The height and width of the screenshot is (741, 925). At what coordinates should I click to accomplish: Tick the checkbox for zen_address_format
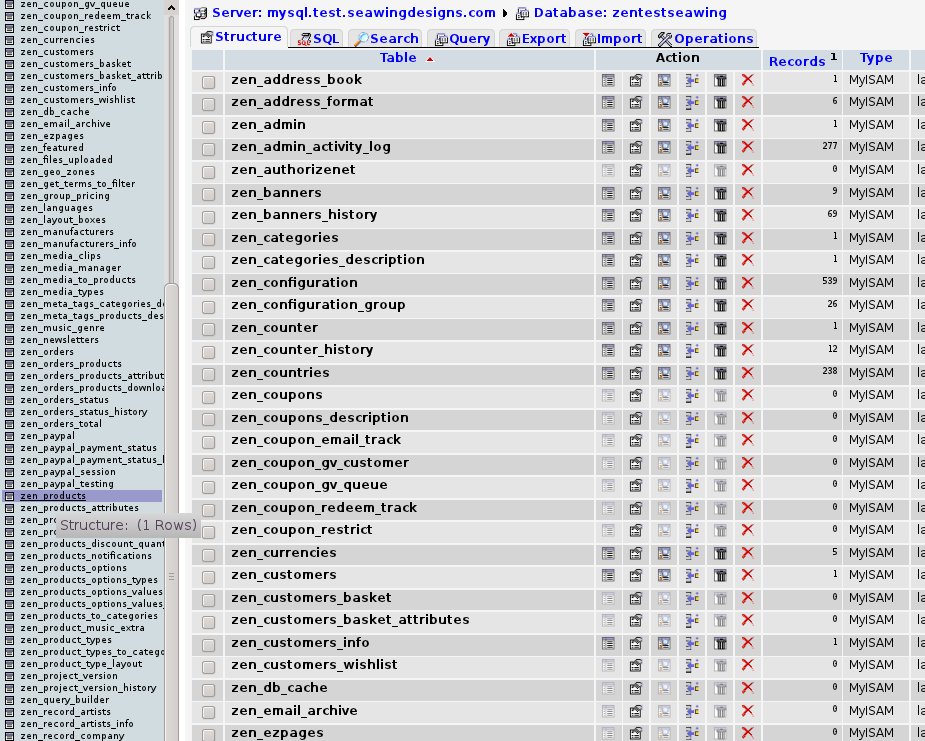pyautogui.click(x=208, y=103)
